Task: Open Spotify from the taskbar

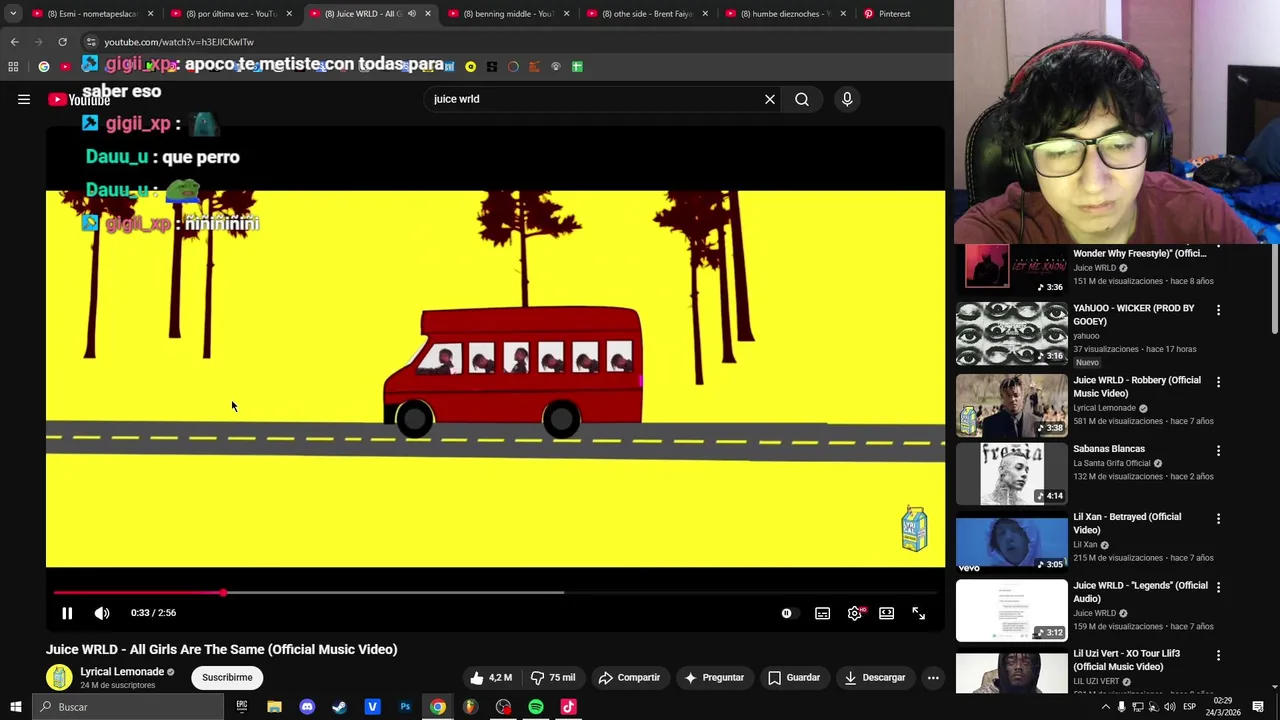Action: [x=536, y=707]
